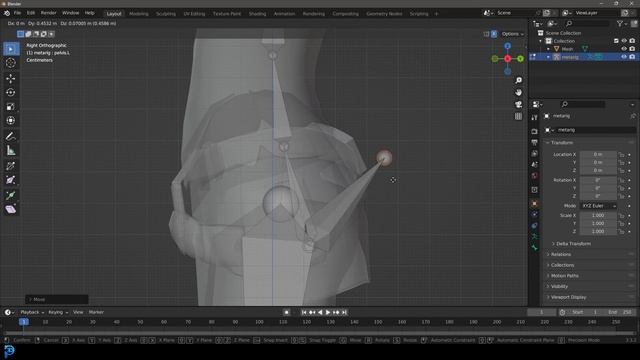Image resolution: width=640 pixels, height=360 pixels.
Task: Open the Object properties tab icon
Action: pyautogui.click(x=534, y=204)
